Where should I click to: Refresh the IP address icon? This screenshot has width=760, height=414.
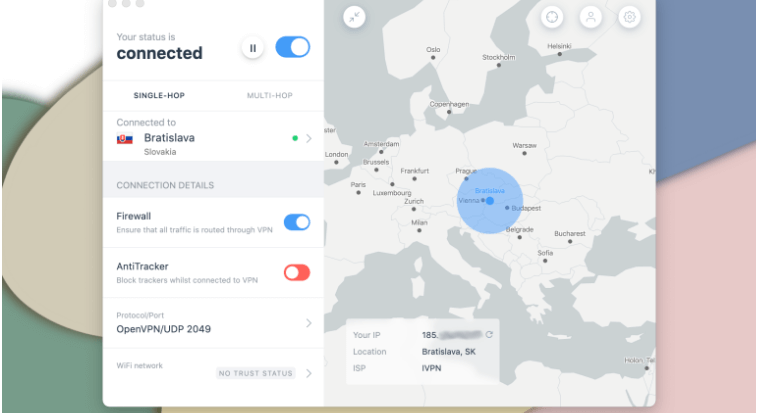tap(489, 334)
